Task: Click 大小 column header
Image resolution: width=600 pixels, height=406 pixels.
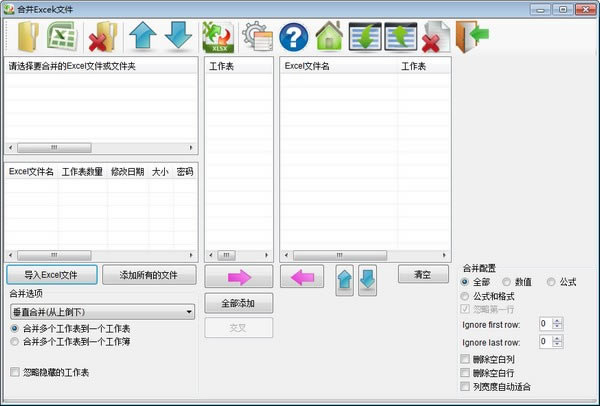Action: pos(160,172)
